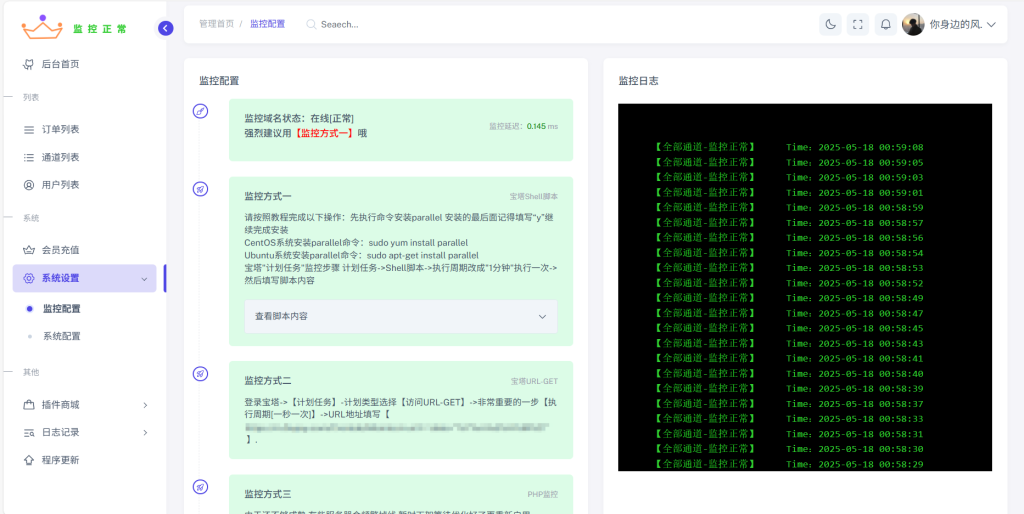Image resolution: width=1024 pixels, height=514 pixels.
Task: Click log entry at 00:59:08
Action: point(788,147)
